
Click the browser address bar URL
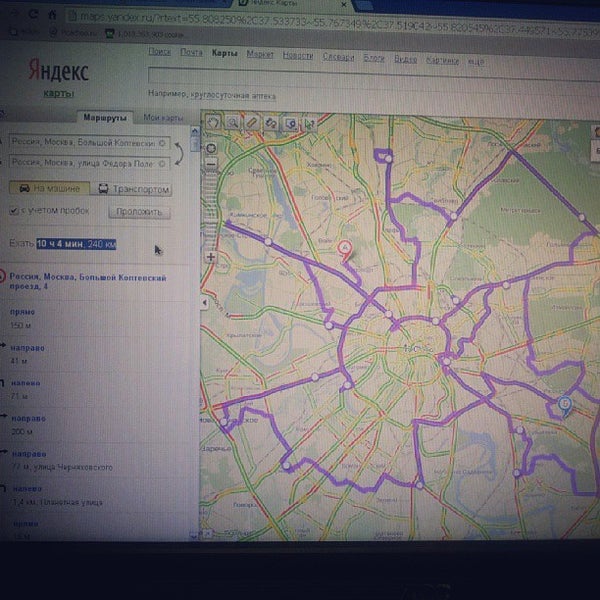(333, 22)
